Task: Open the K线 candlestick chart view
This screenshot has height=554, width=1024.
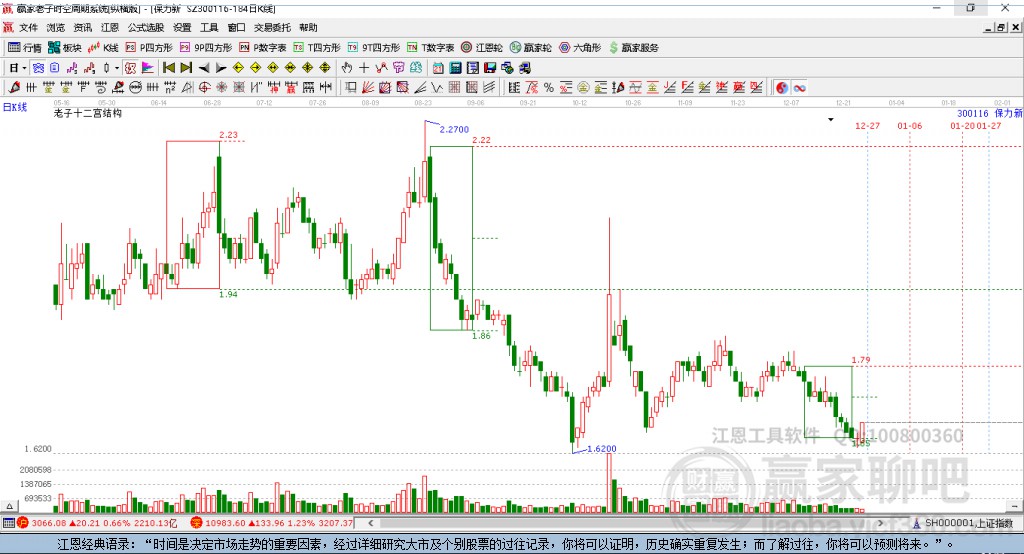Action: pyautogui.click(x=104, y=47)
